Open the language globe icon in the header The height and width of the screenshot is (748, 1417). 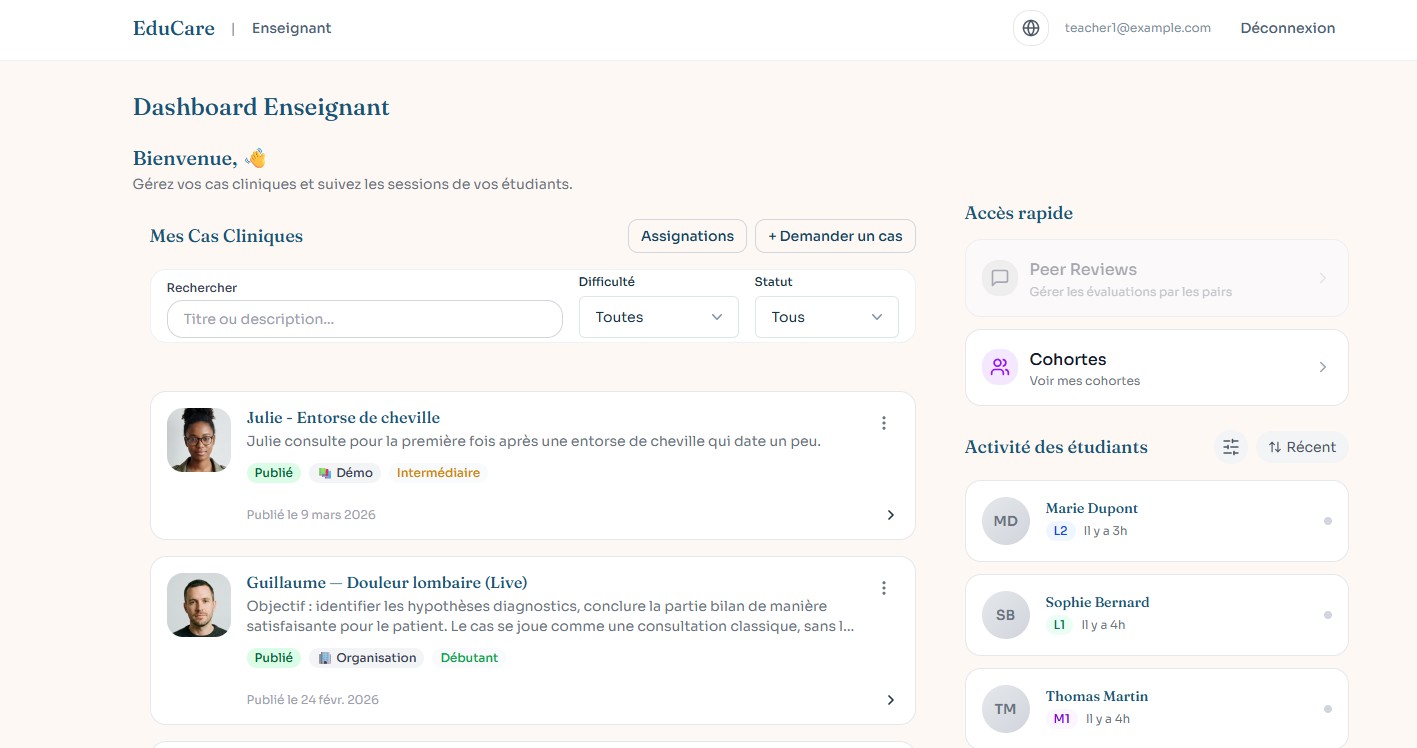(x=1030, y=28)
